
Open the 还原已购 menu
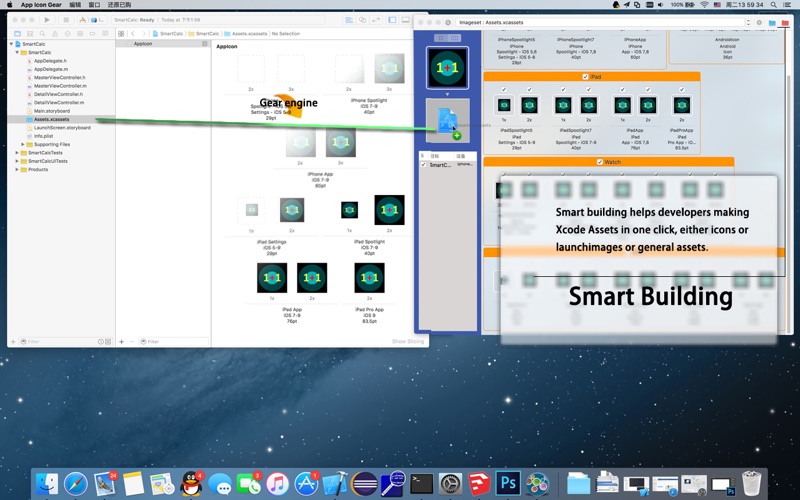(x=119, y=5)
